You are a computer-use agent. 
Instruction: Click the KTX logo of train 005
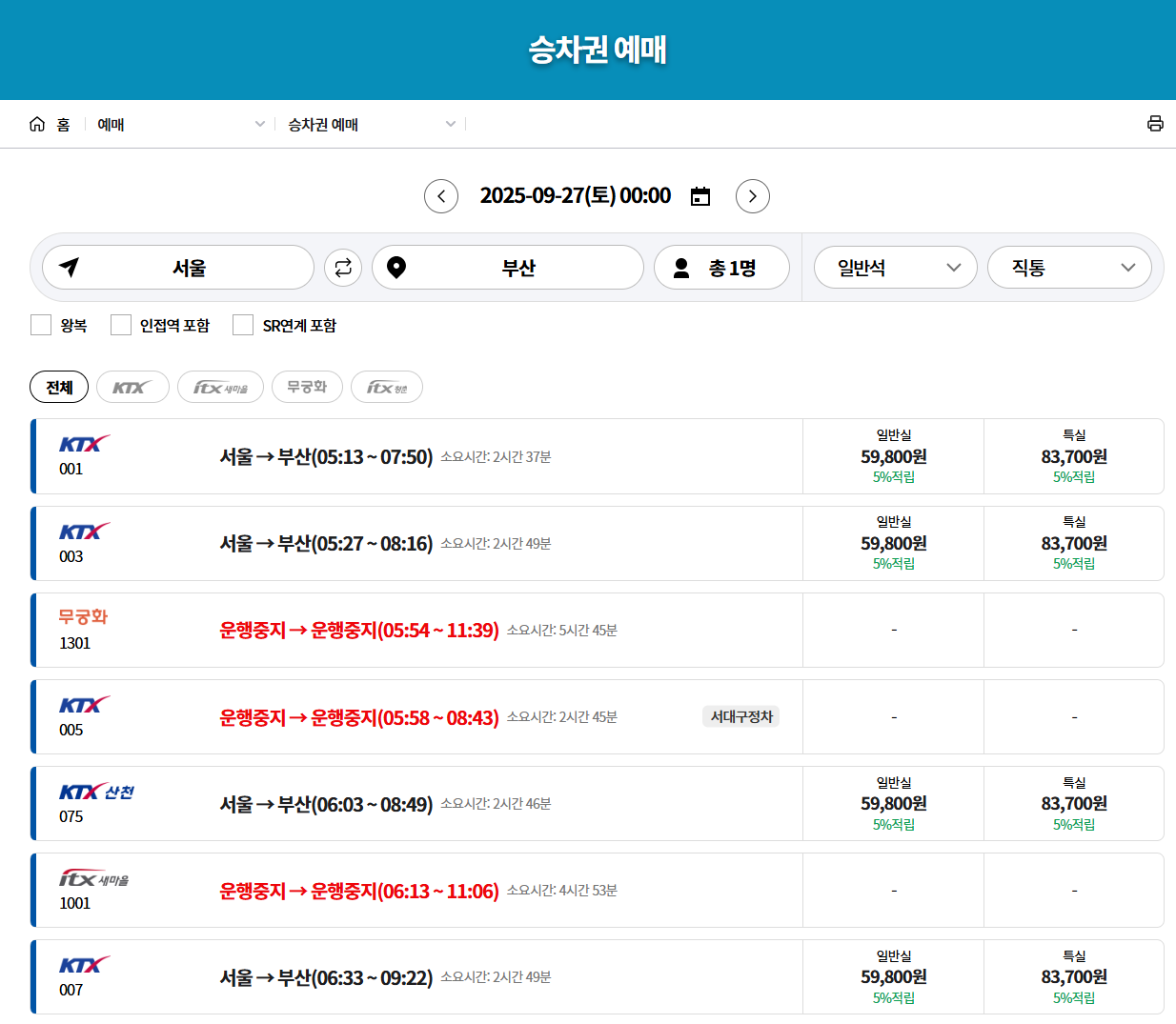tap(85, 705)
